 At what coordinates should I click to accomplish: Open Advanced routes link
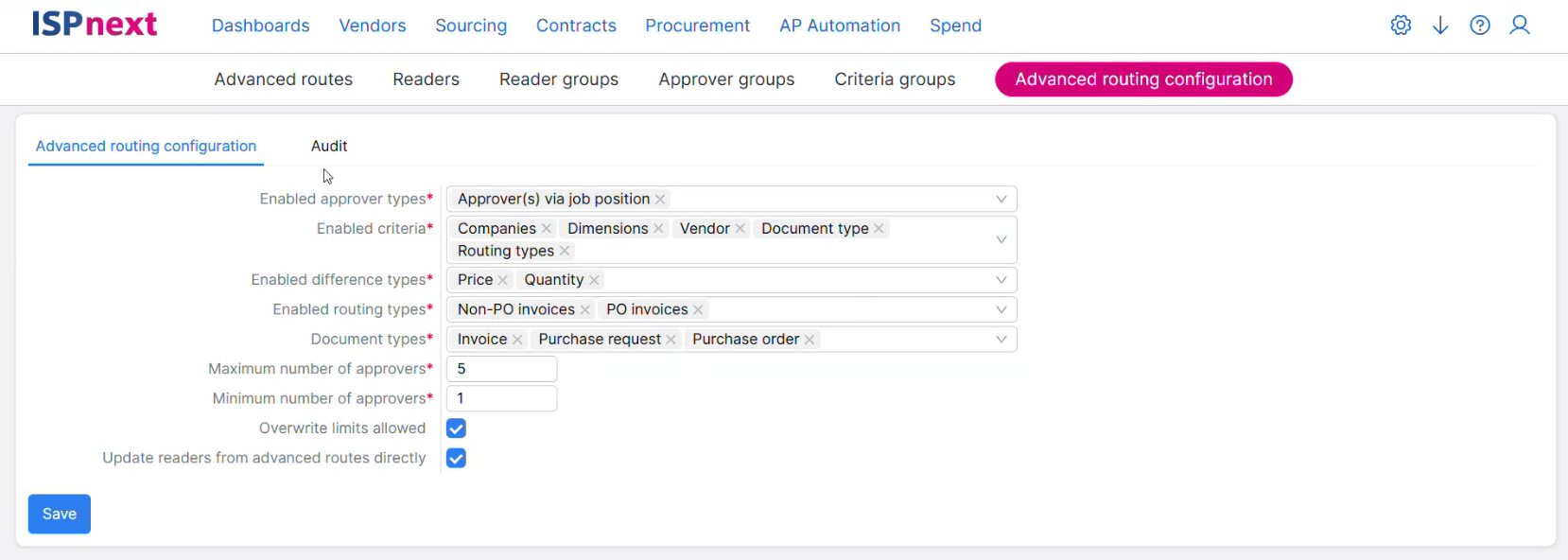click(x=284, y=79)
